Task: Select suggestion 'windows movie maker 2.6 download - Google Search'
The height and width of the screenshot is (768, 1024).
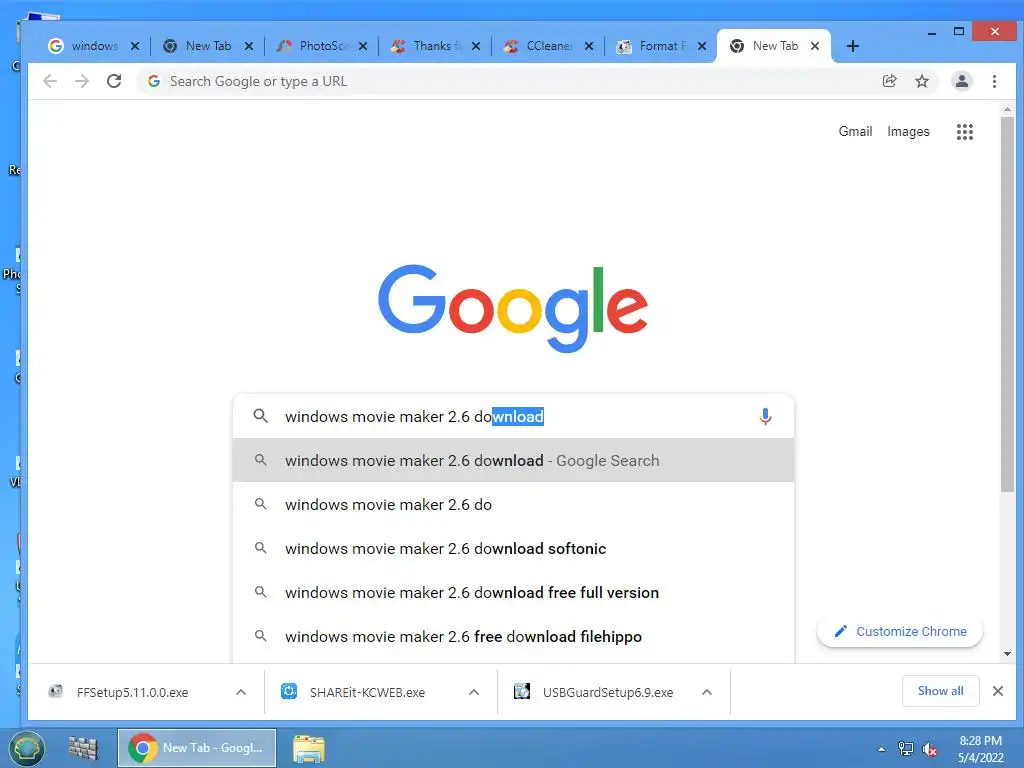Action: 513,460
